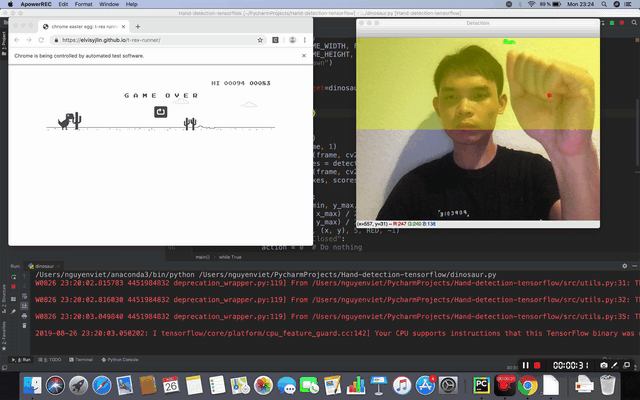Open the Chrome profile avatar icon
640x400 pixels.
click(292, 40)
